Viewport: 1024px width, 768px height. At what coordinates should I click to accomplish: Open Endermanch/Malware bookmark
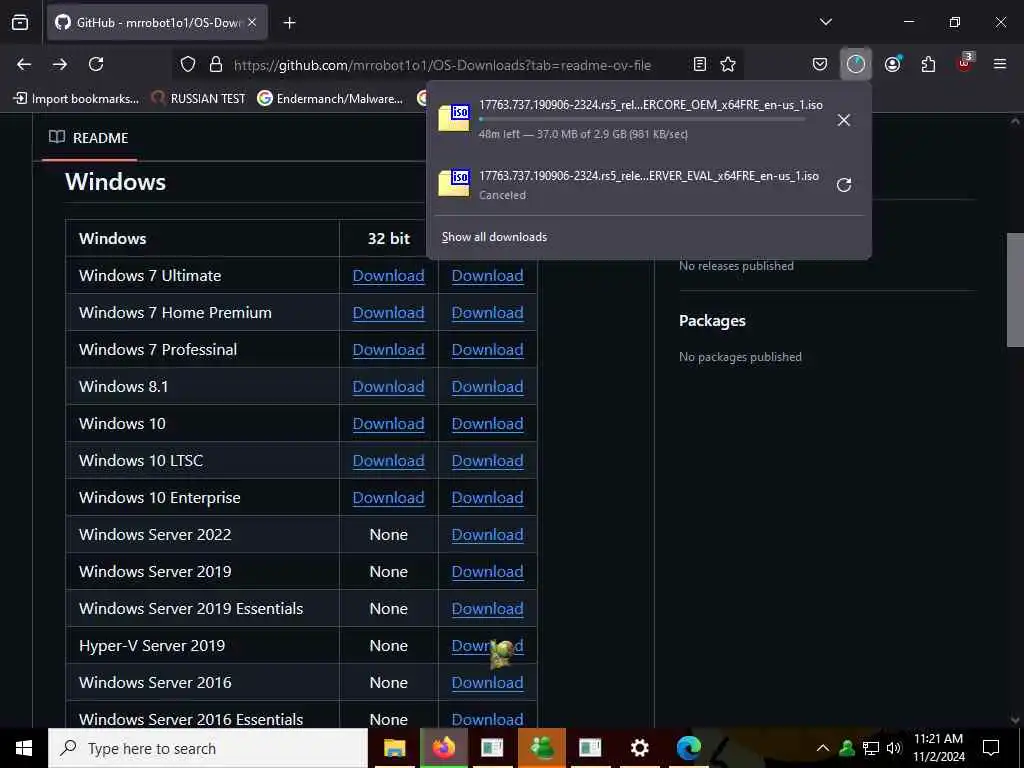coord(330,99)
